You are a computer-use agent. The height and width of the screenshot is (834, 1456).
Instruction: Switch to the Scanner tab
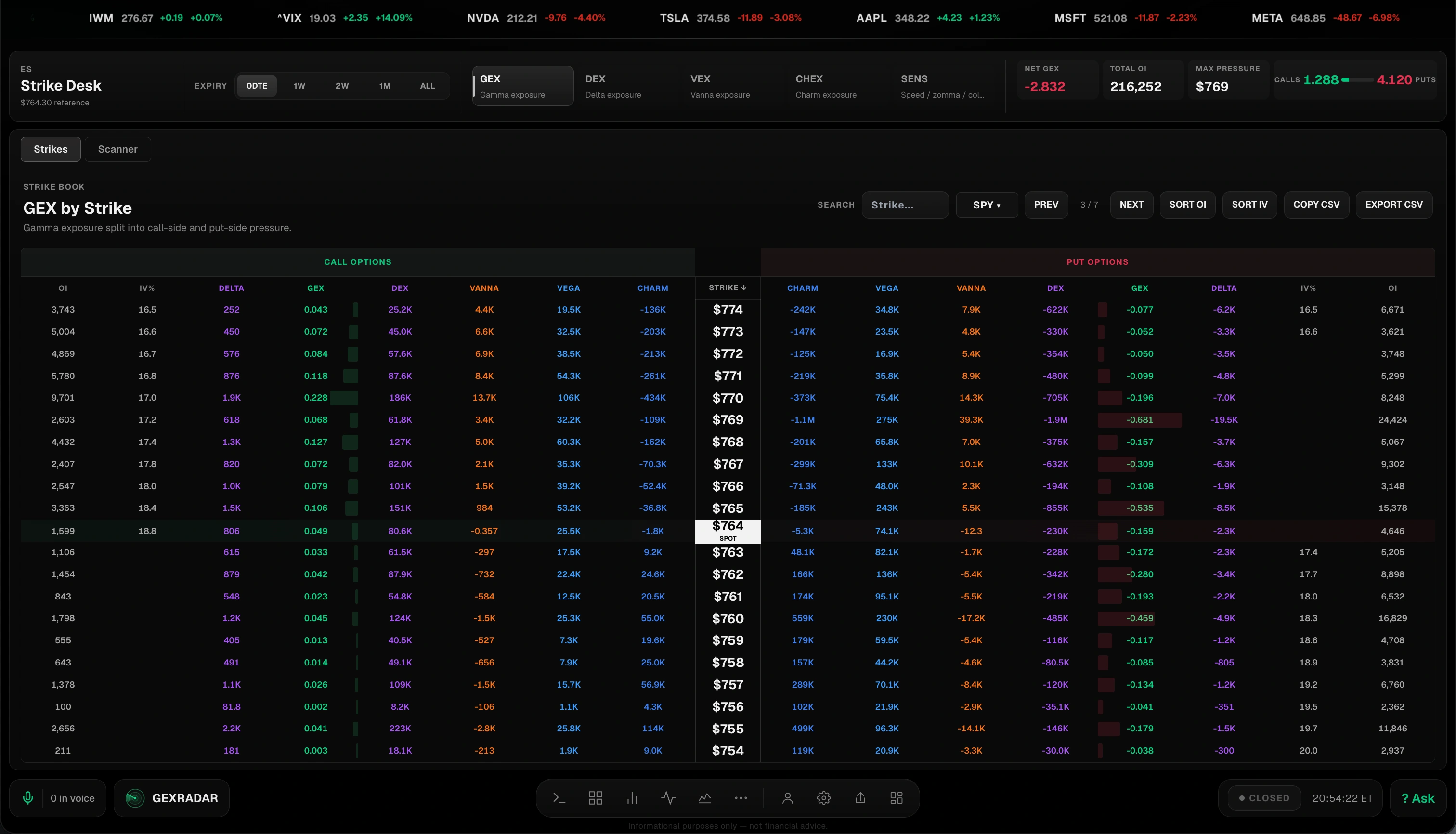click(117, 149)
